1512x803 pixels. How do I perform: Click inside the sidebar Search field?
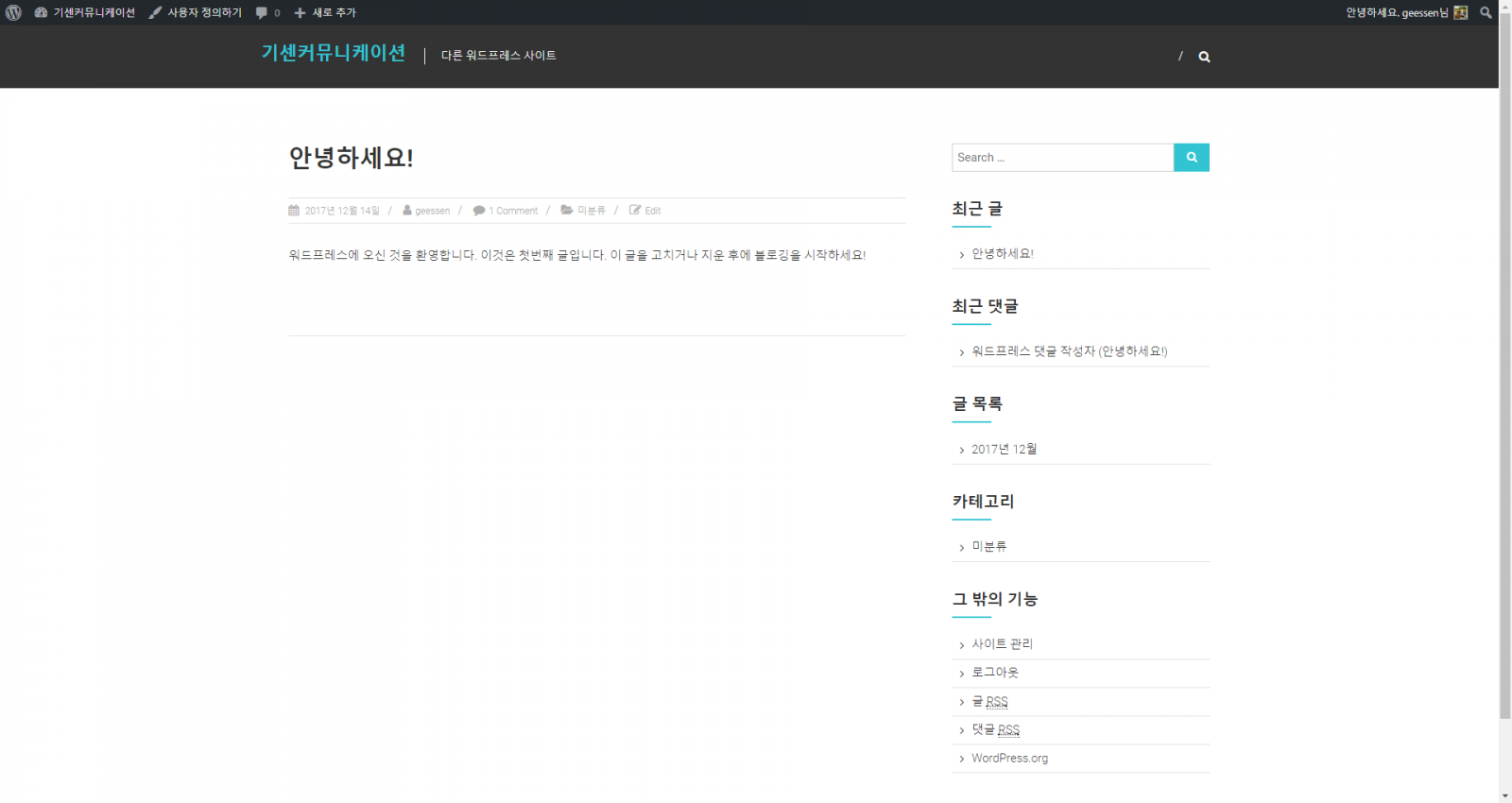click(x=1062, y=158)
